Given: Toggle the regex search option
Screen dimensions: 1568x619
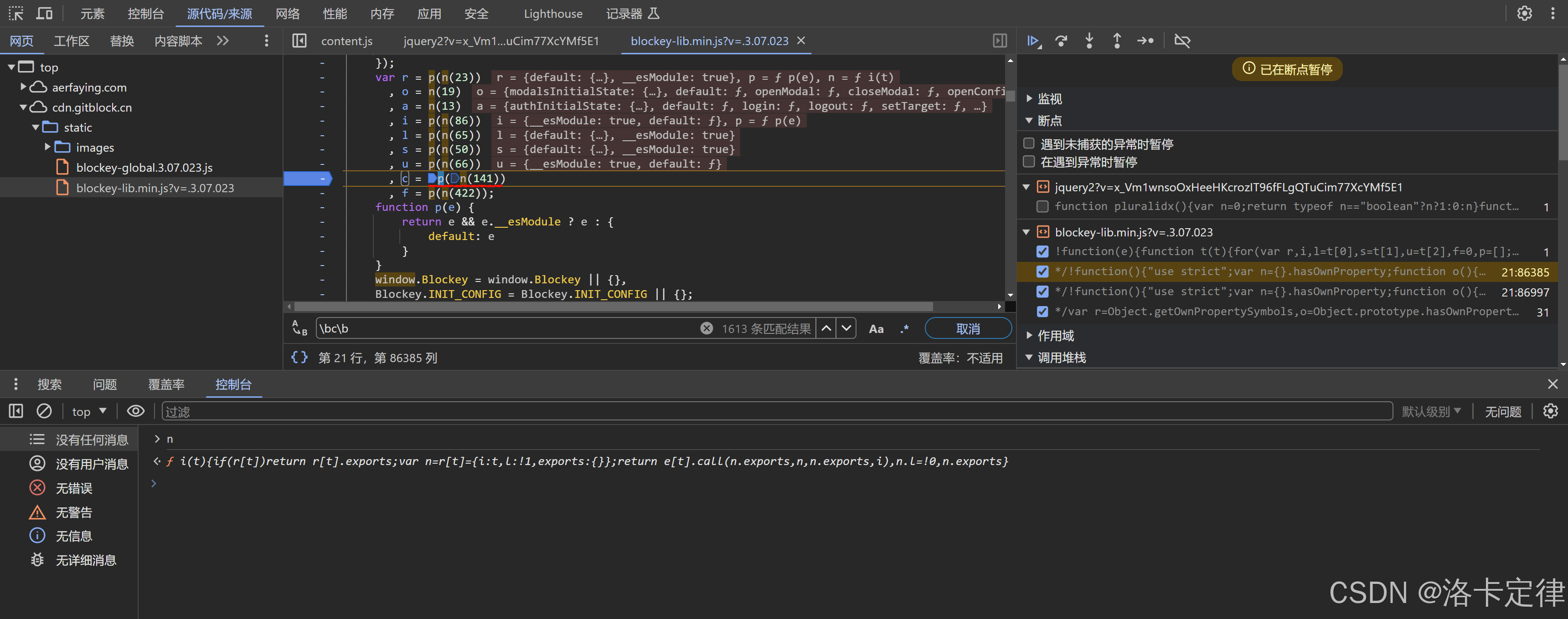Looking at the screenshot, I should tap(904, 328).
